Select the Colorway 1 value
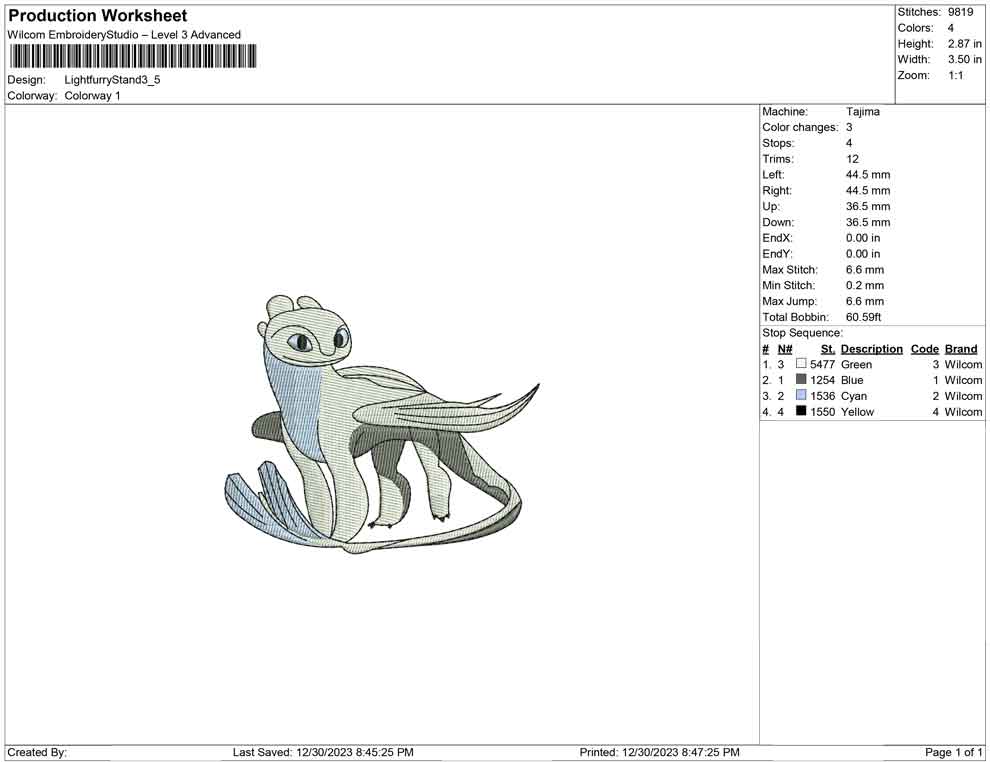 pos(92,96)
